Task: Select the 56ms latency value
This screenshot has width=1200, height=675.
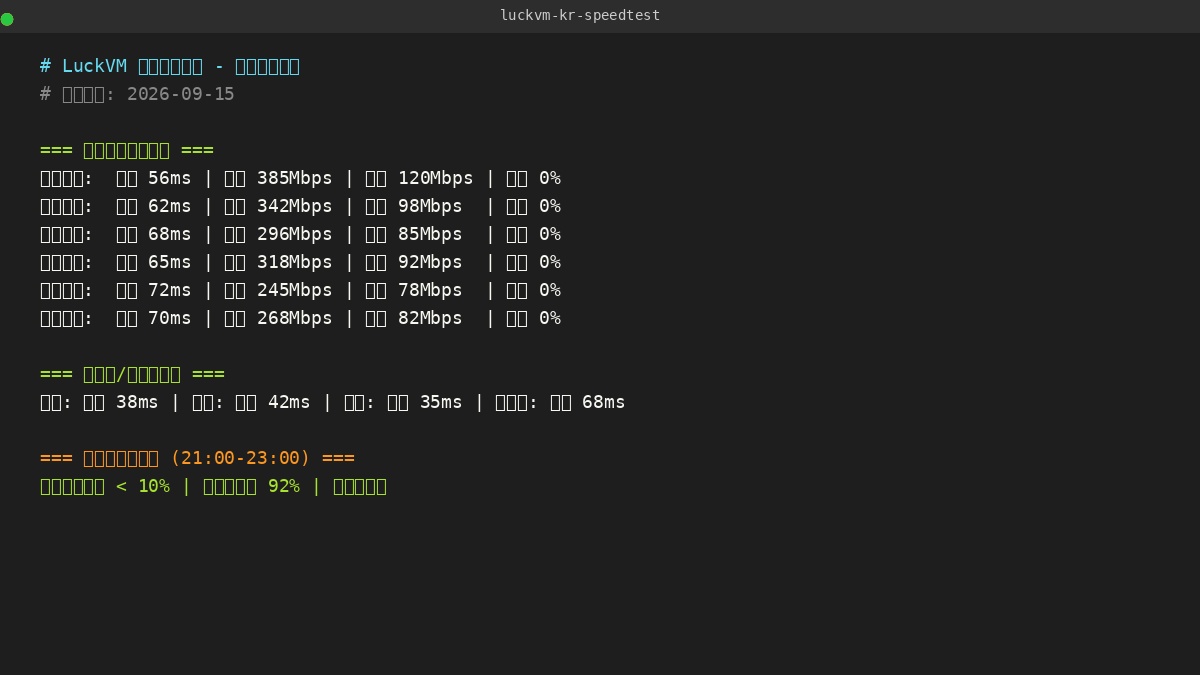Action: pos(169,178)
